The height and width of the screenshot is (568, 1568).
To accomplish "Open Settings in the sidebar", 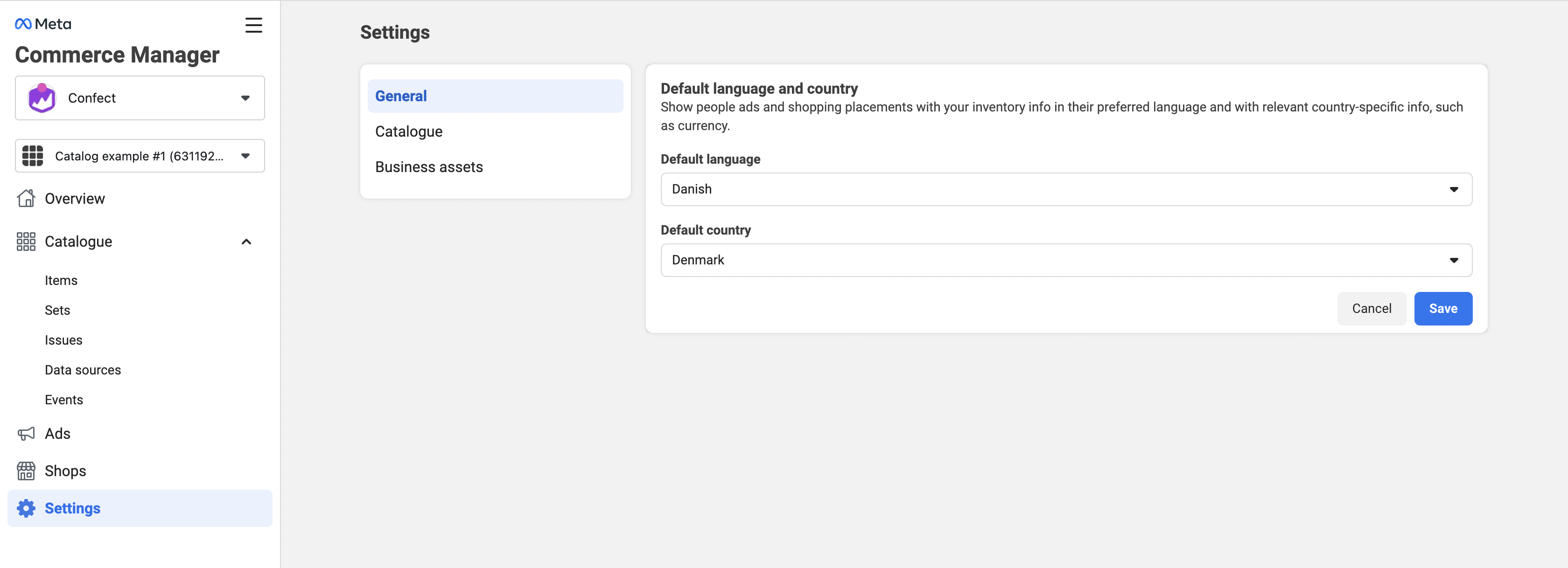I will tap(140, 508).
